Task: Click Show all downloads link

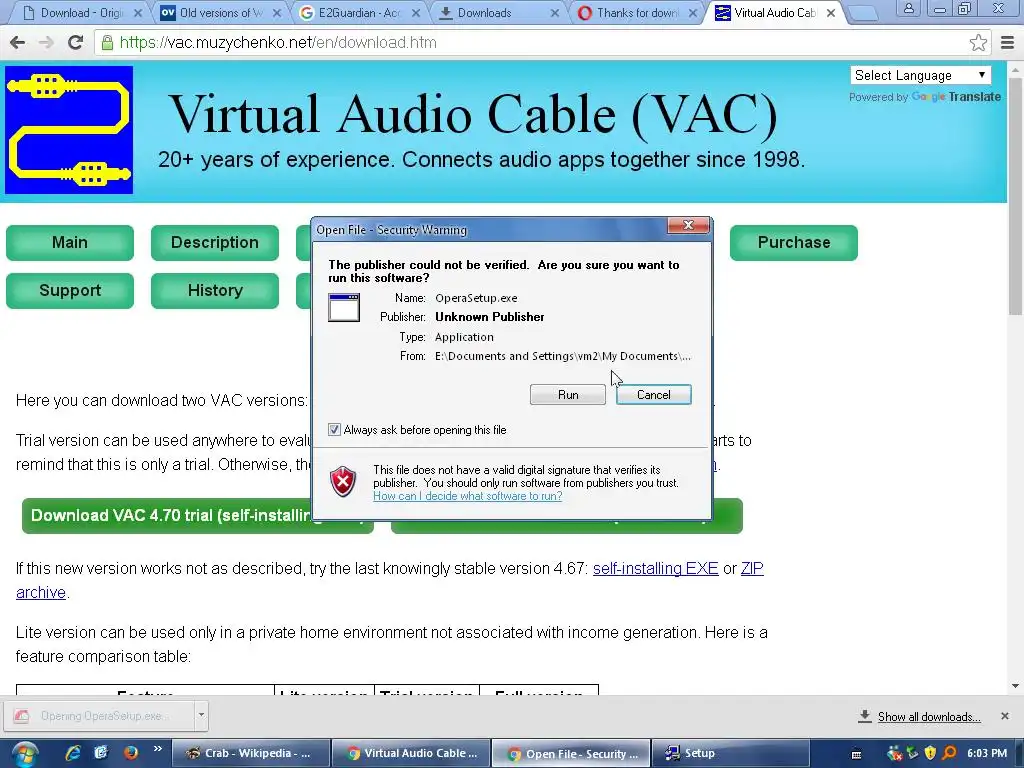Action: [929, 716]
